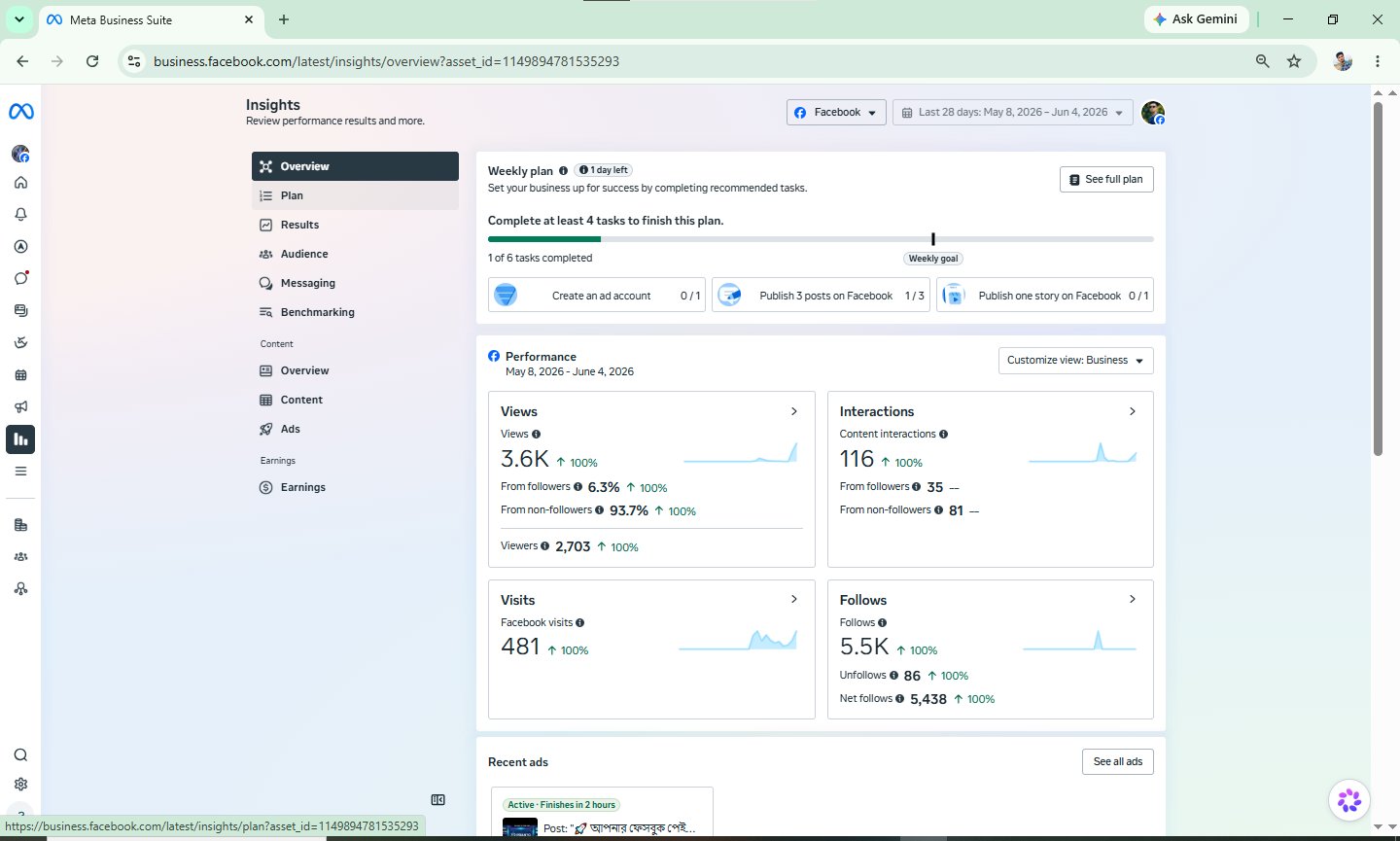Expand the Interactions card chevron
The image size is (1400, 841).
[x=1133, y=411]
